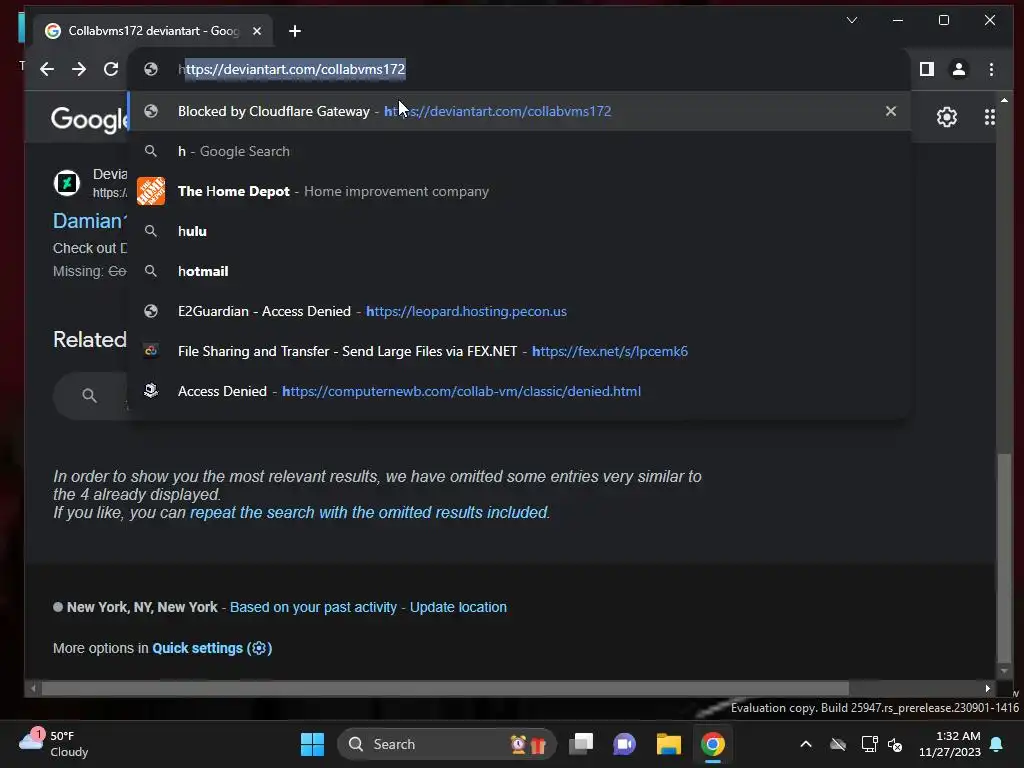Open Chrome side panel

tap(927, 69)
